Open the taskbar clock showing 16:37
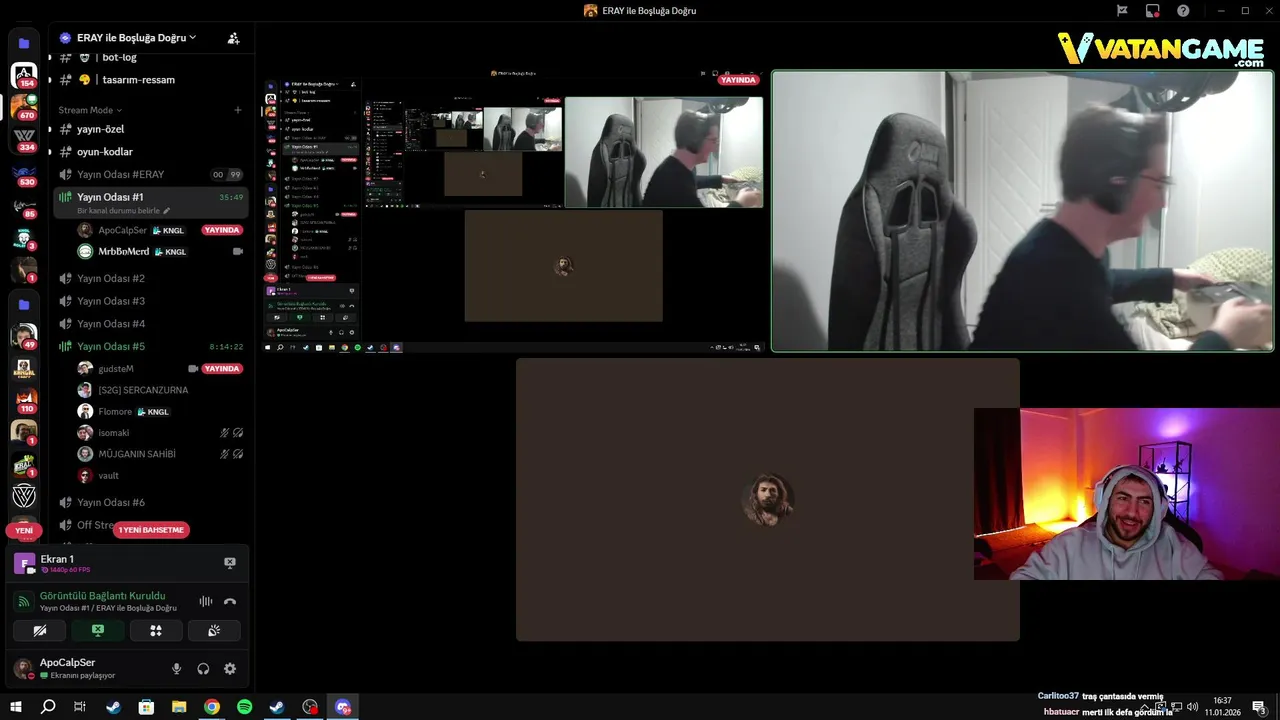The width and height of the screenshot is (1280, 720). point(1222,707)
